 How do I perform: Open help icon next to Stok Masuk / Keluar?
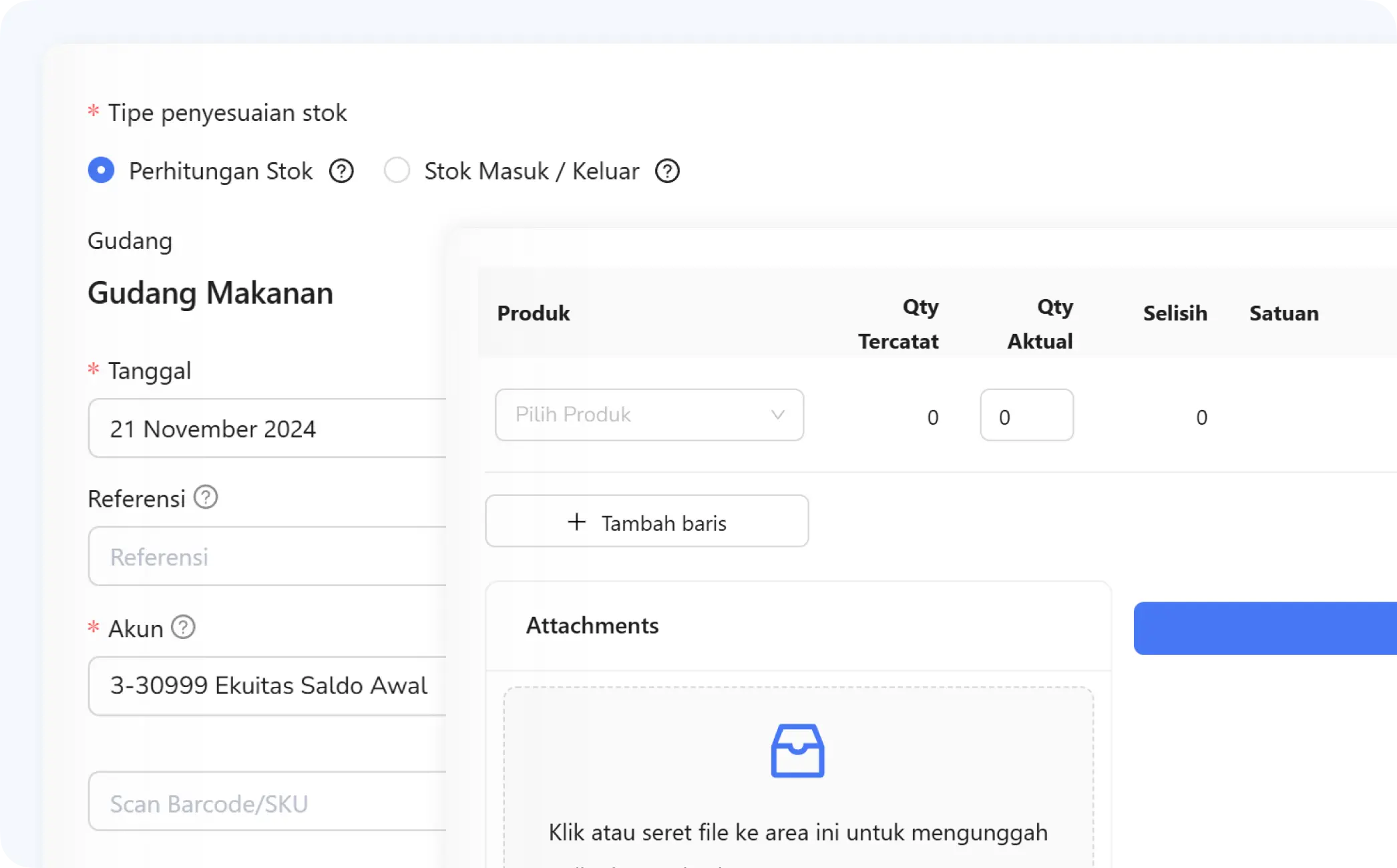point(667,171)
